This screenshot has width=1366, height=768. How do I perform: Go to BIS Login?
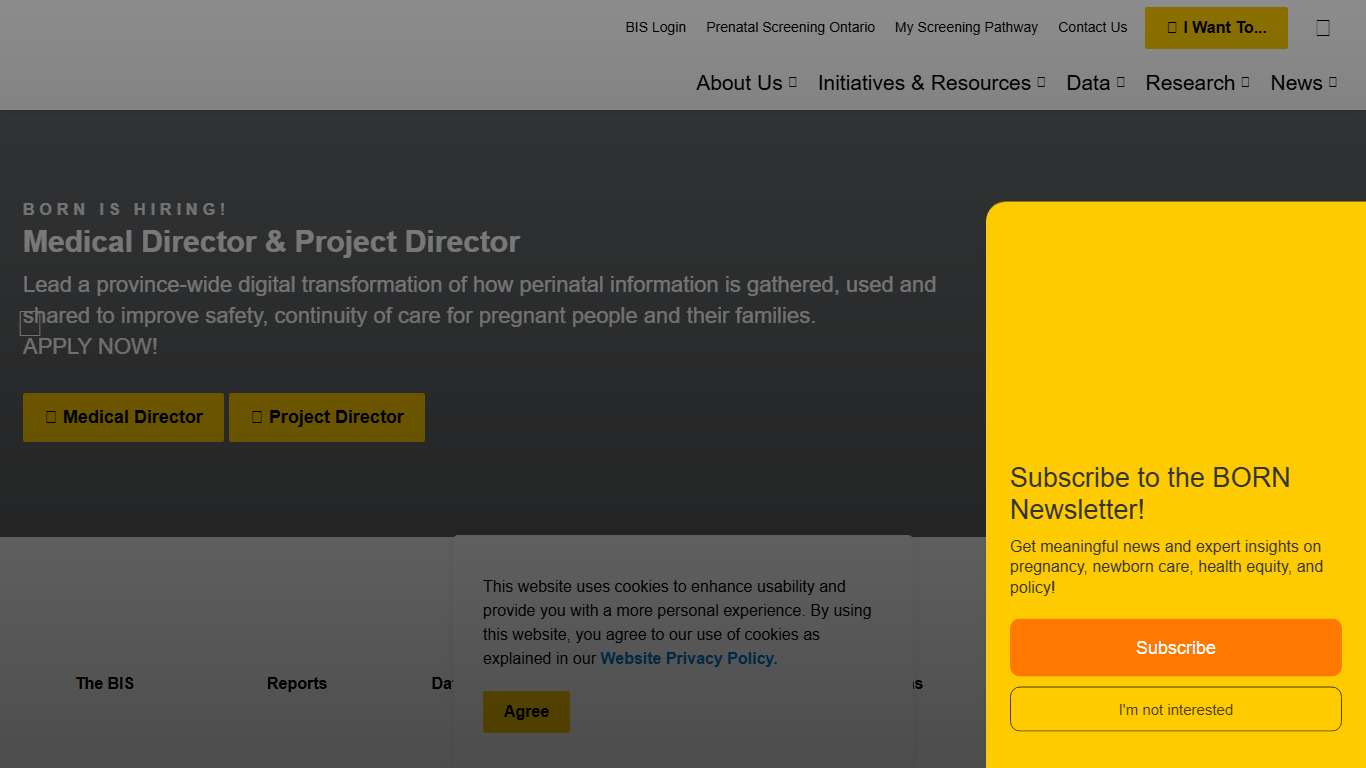(655, 28)
